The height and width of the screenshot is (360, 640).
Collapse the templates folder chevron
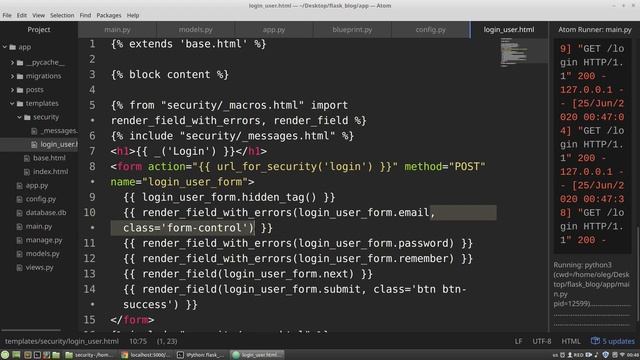[x=12, y=104]
